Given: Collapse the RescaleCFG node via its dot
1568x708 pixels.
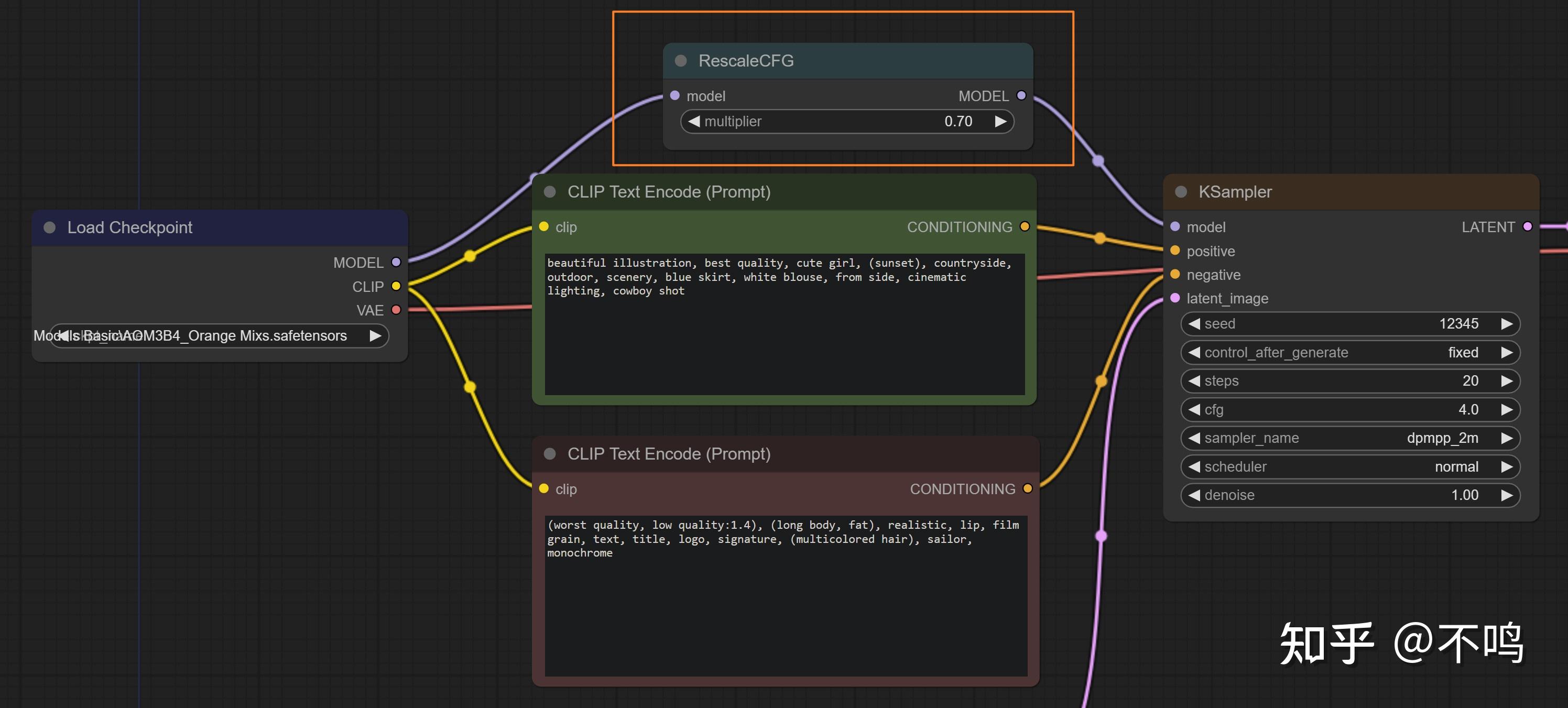Looking at the screenshot, I should pyautogui.click(x=681, y=61).
